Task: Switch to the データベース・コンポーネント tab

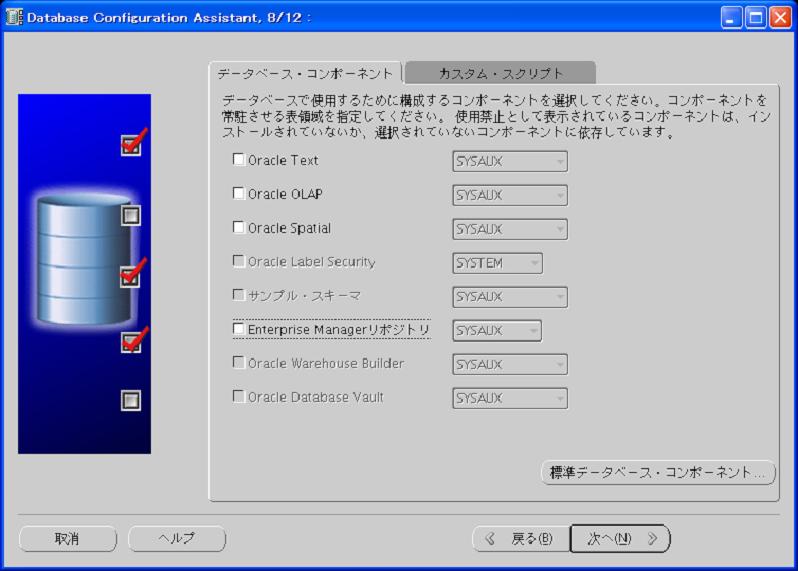Action: [305, 74]
